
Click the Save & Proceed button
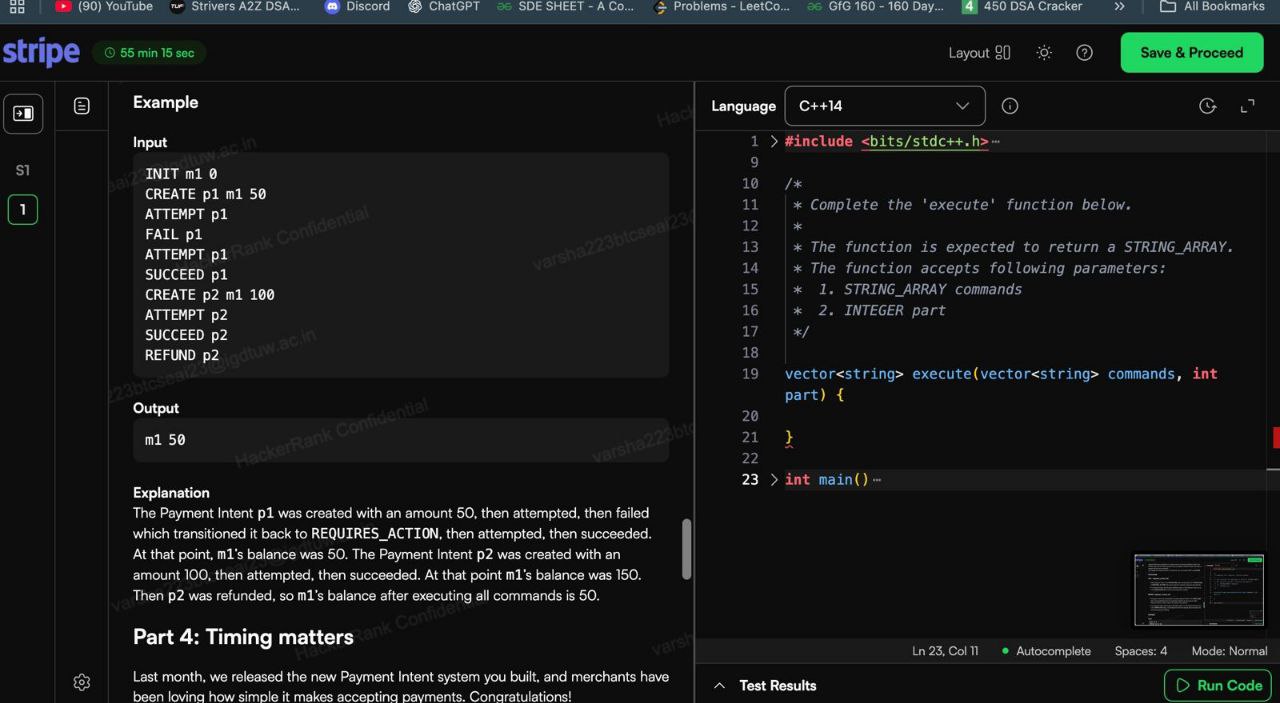[1191, 53]
